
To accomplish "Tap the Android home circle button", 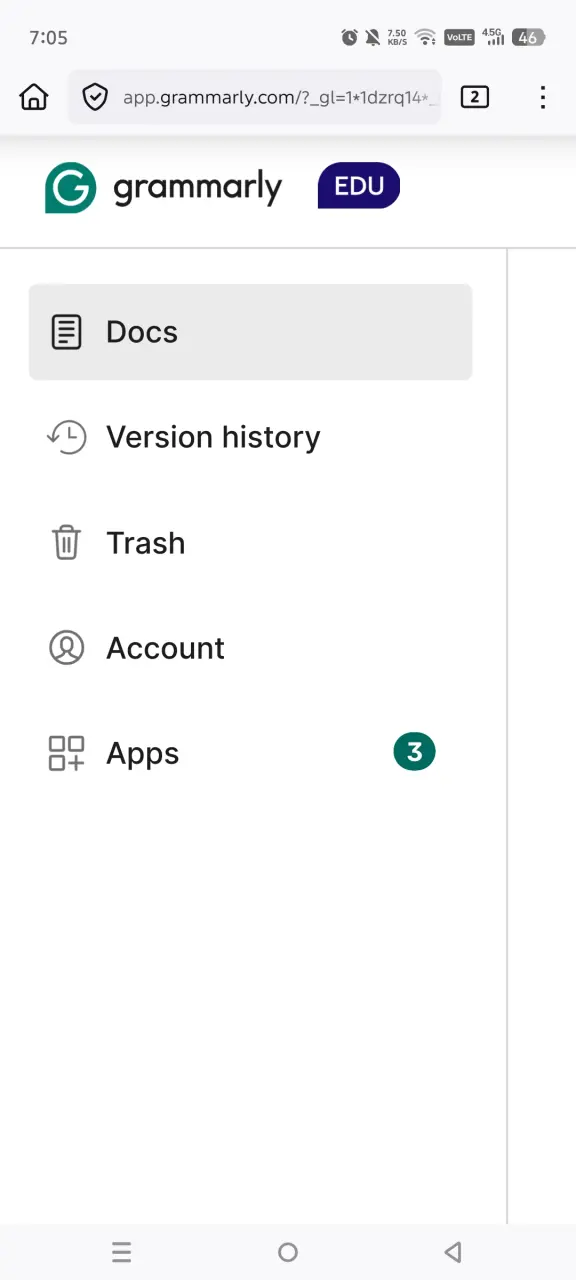I will [x=288, y=1252].
